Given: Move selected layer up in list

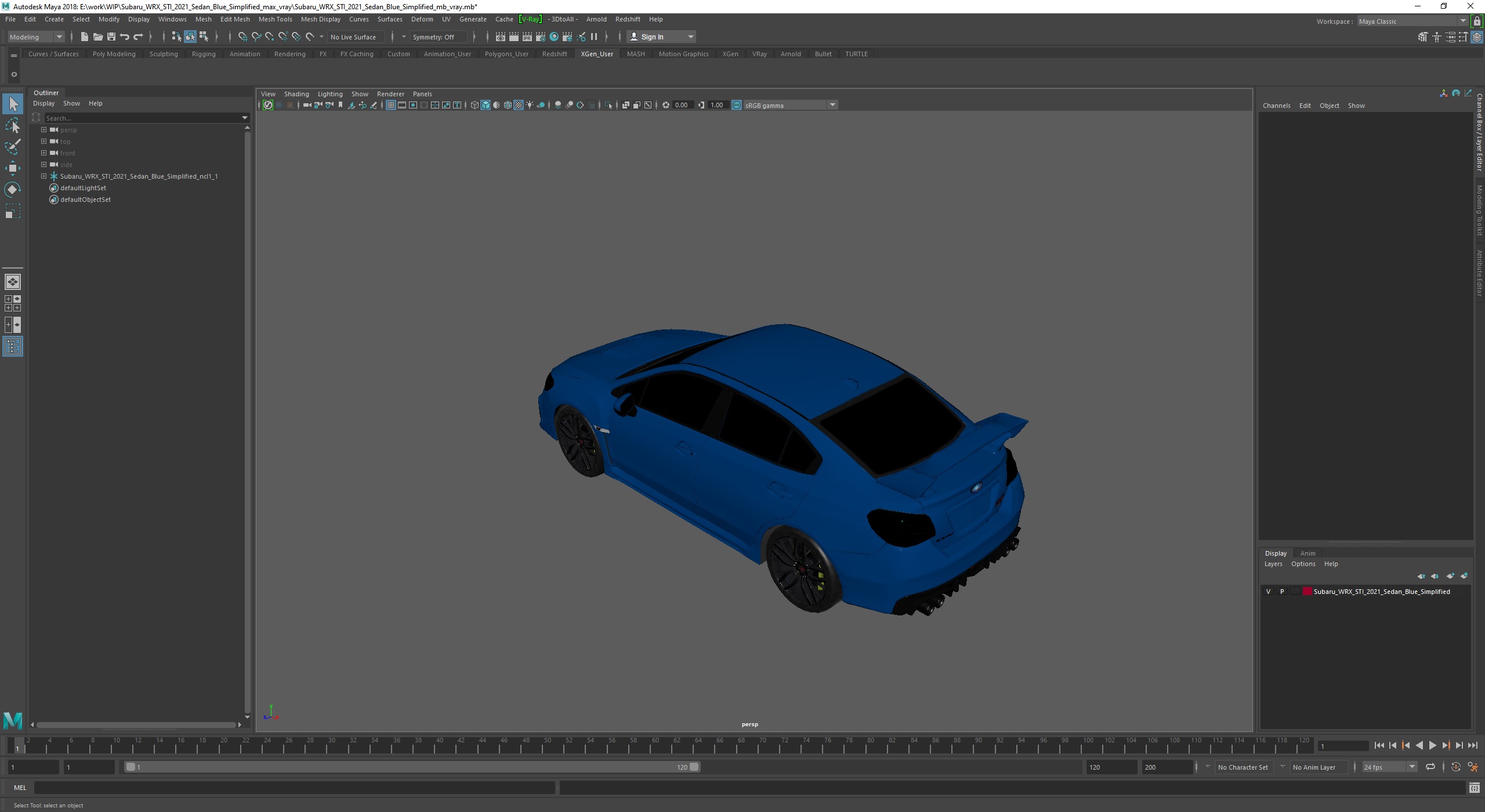Looking at the screenshot, I should tap(1421, 576).
